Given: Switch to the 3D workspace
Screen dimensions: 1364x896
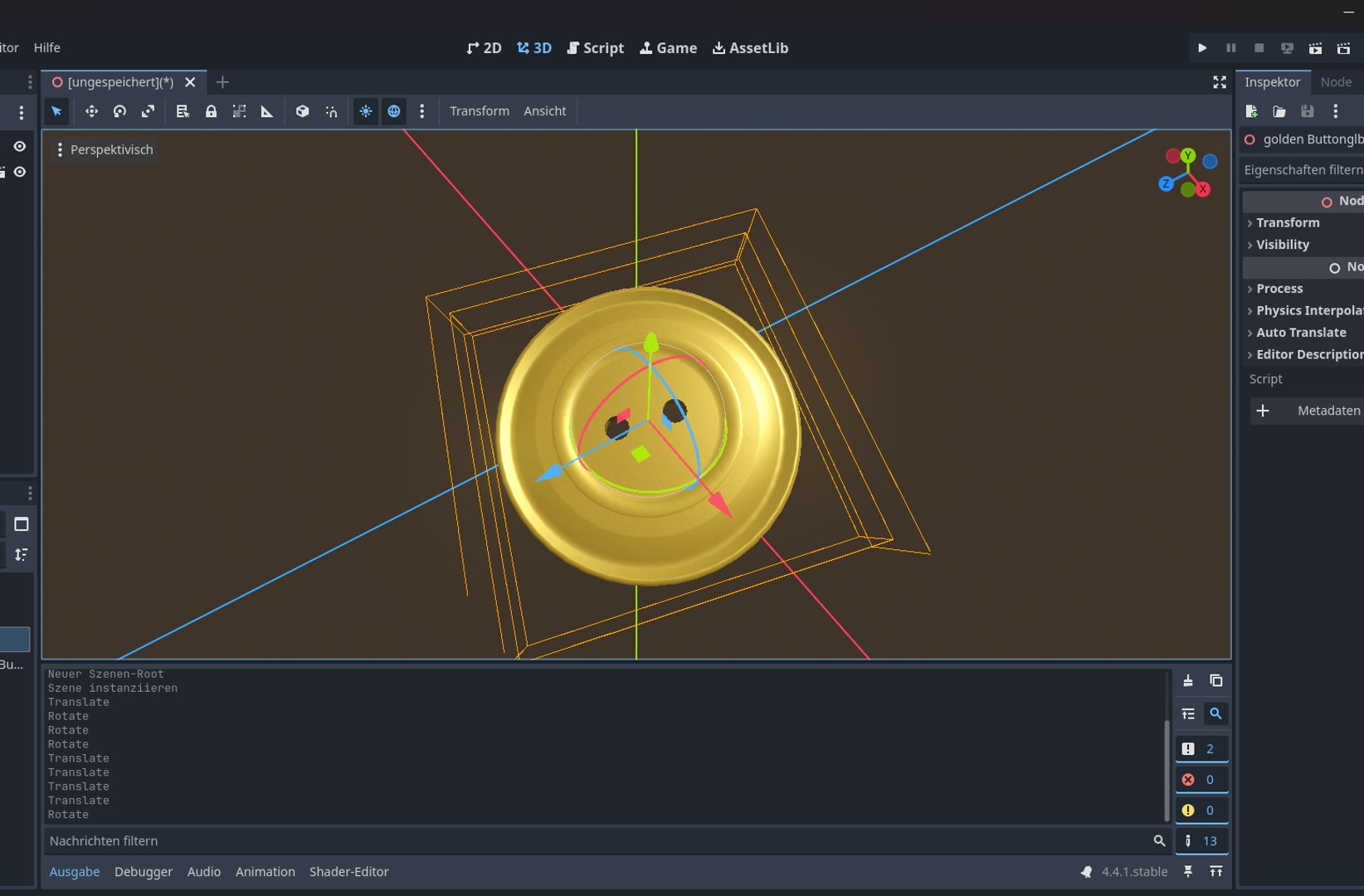Looking at the screenshot, I should [534, 48].
